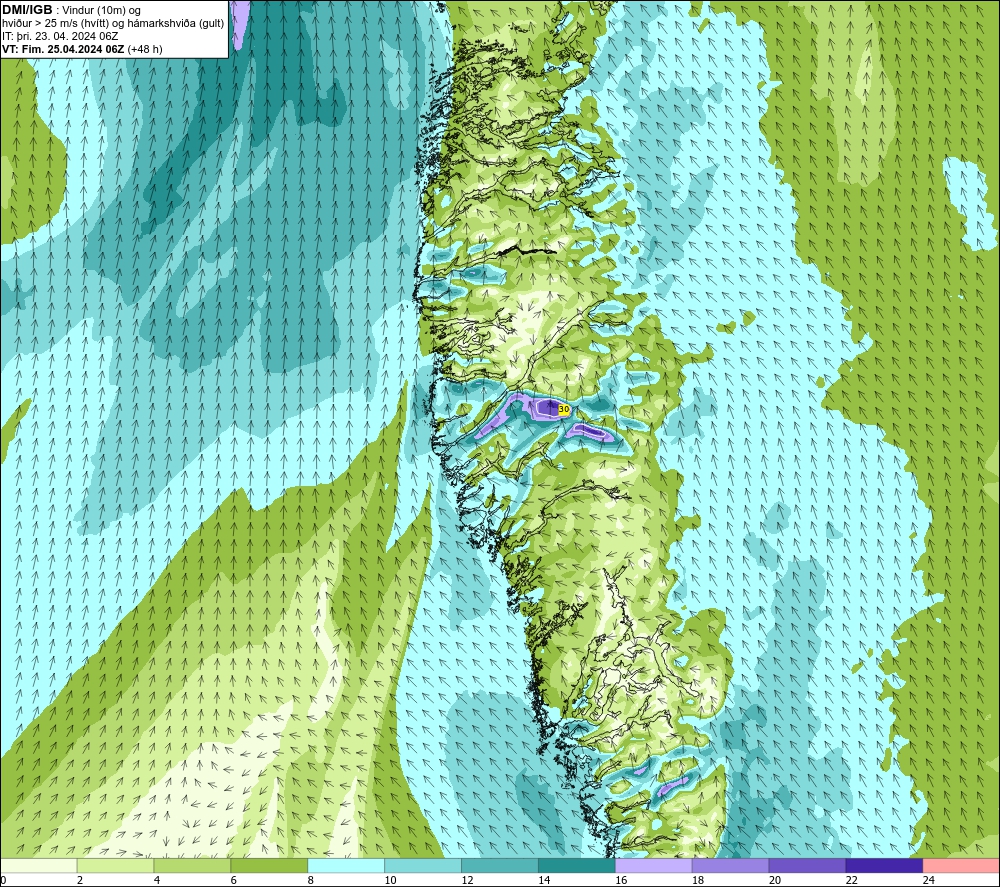Click the 'IT: þri. 23. 04. 2024 06Z' line

click(60, 36)
